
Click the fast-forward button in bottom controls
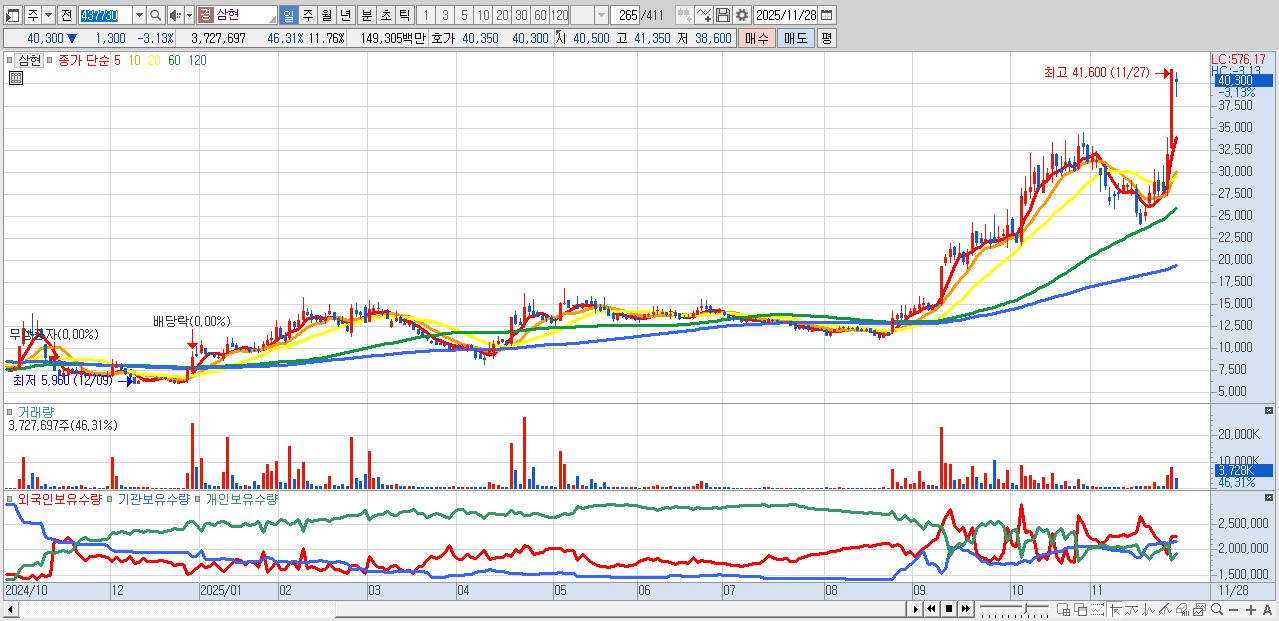(x=966, y=609)
